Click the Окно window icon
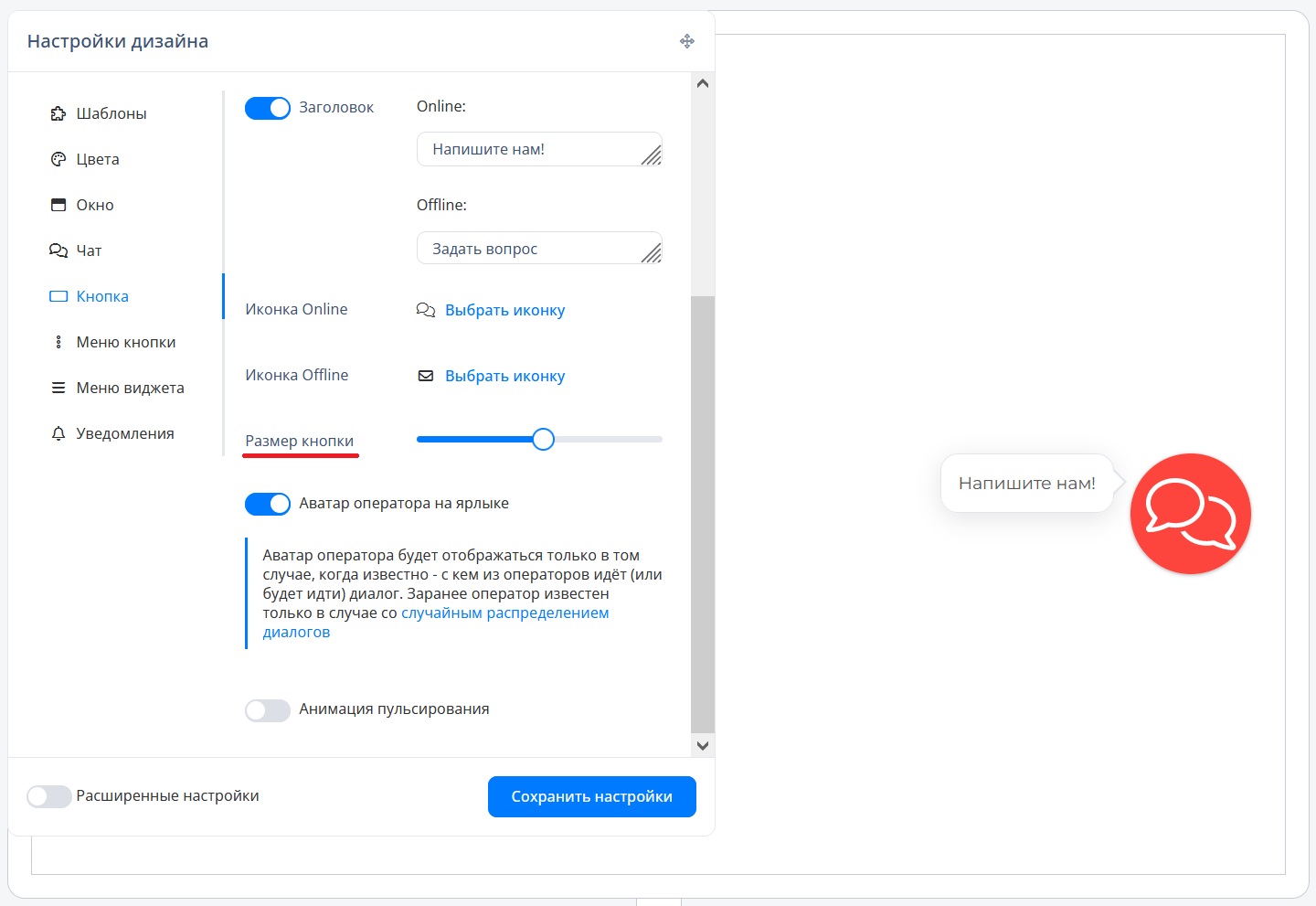The image size is (1316, 906). [x=58, y=205]
